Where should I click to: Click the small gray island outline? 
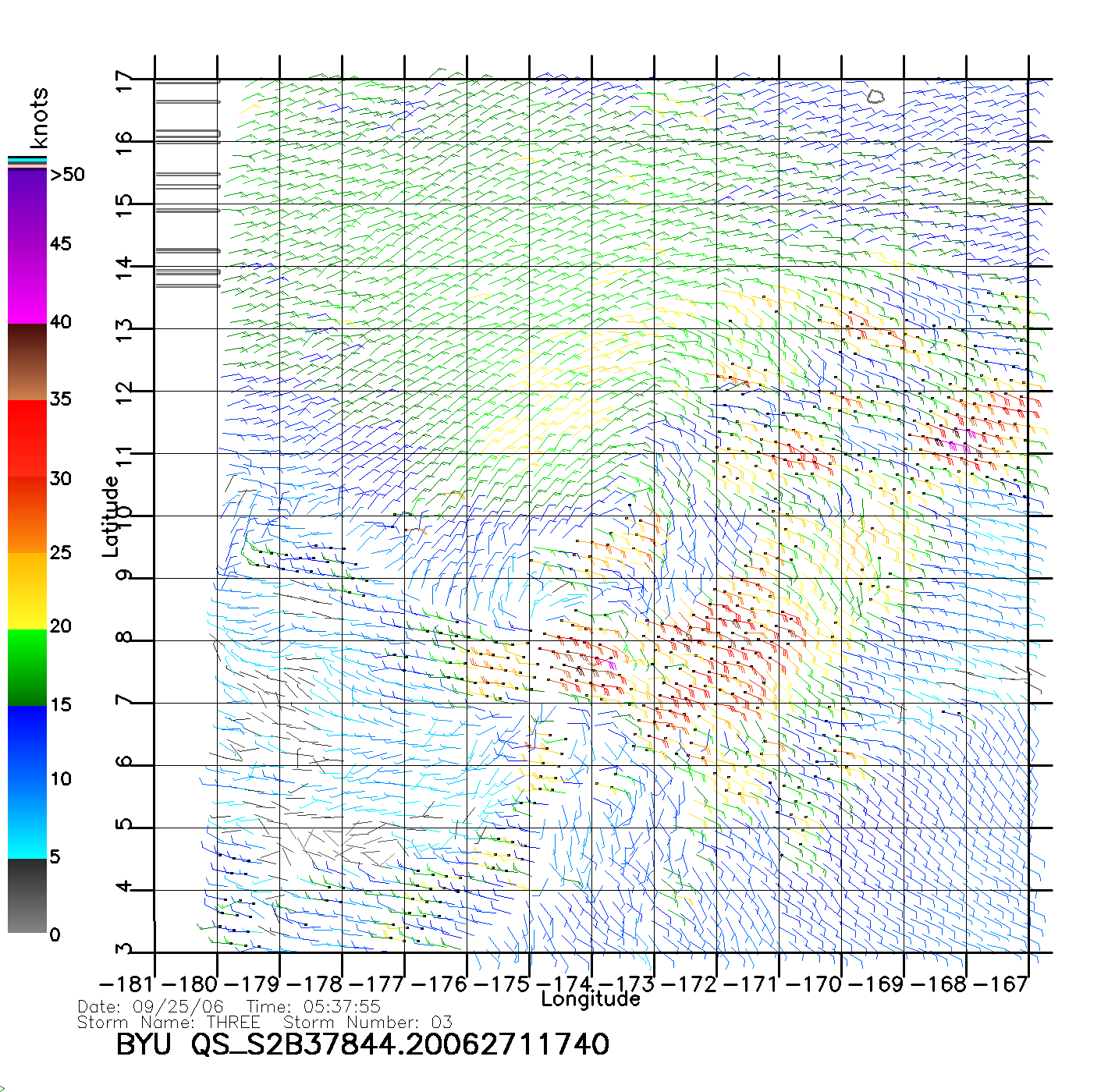(875, 97)
